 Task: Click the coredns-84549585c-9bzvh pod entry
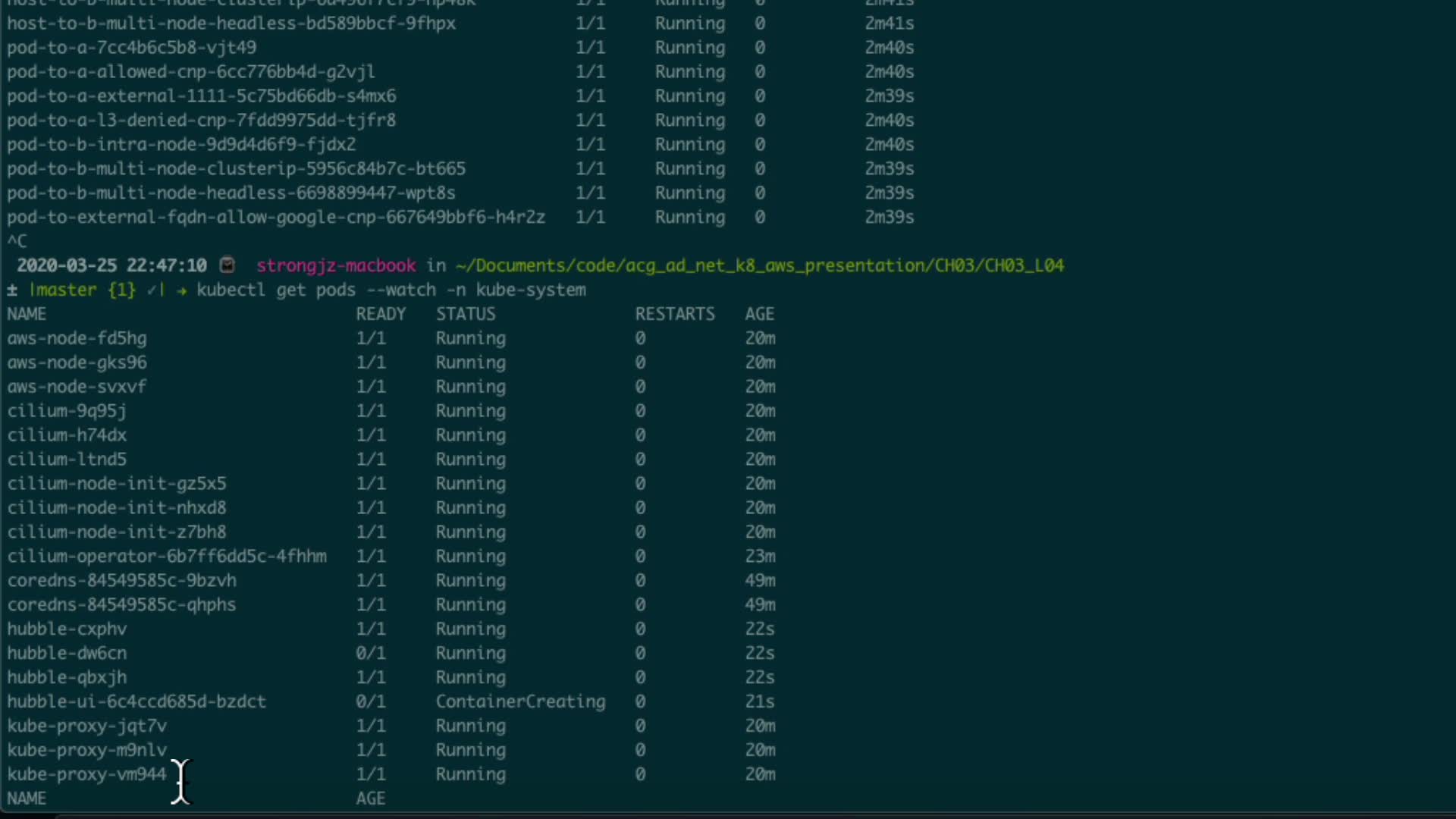(x=121, y=580)
